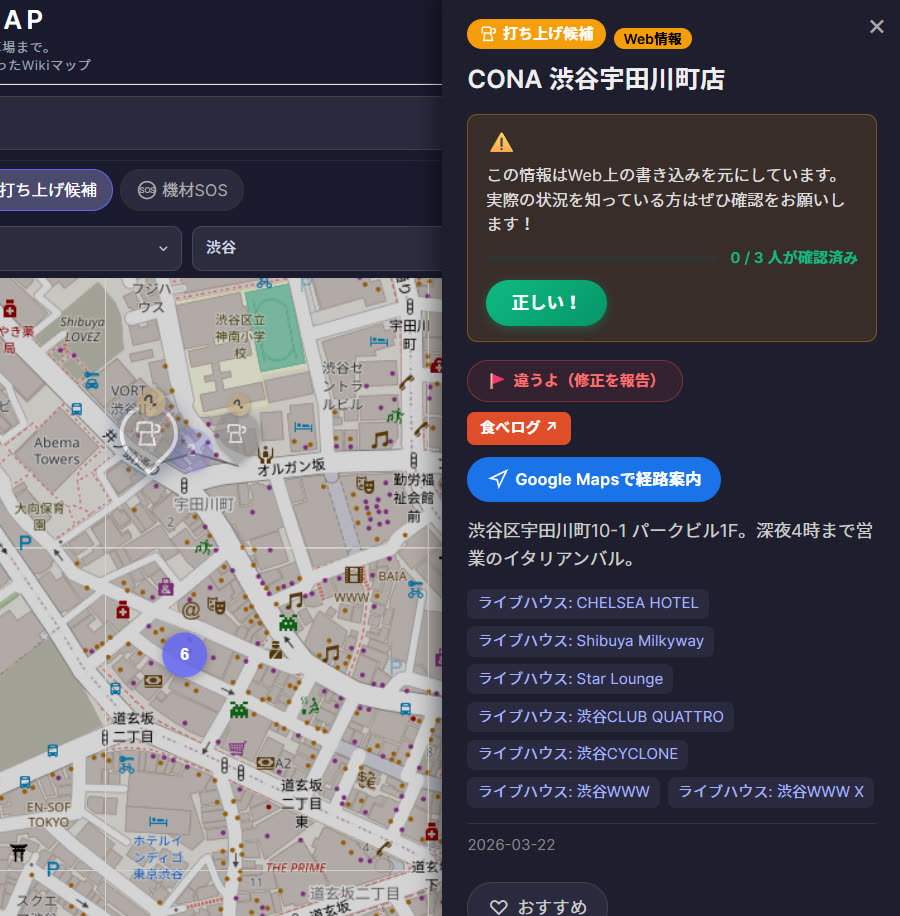Open tag ライブハウス: 渋谷WWW X
Image resolution: width=900 pixels, height=916 pixels.
(x=770, y=792)
